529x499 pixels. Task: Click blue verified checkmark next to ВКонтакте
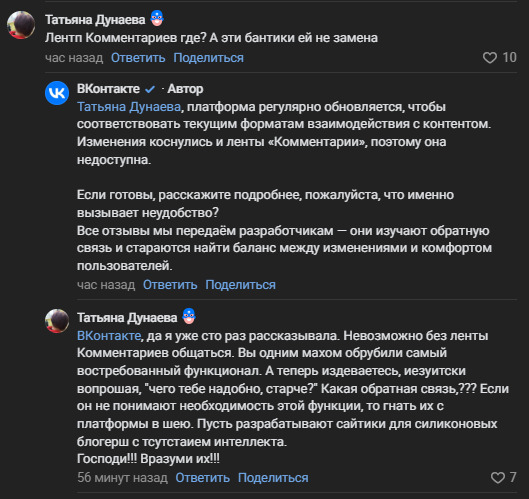tap(149, 89)
